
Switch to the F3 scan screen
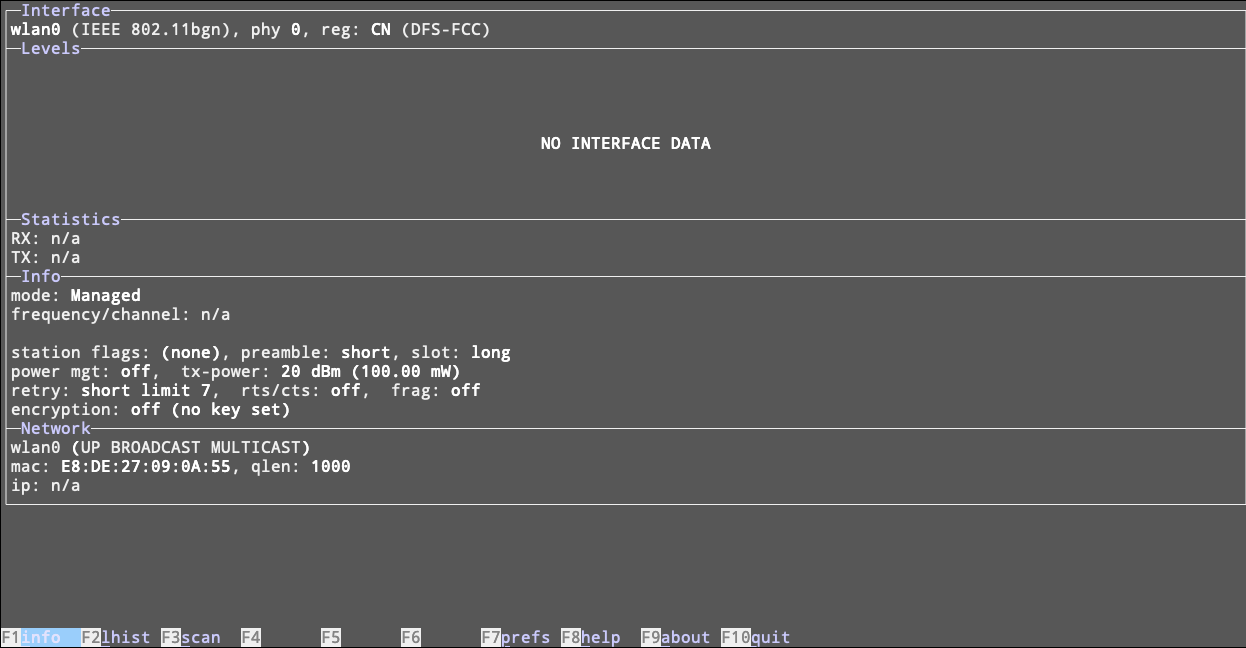191,637
